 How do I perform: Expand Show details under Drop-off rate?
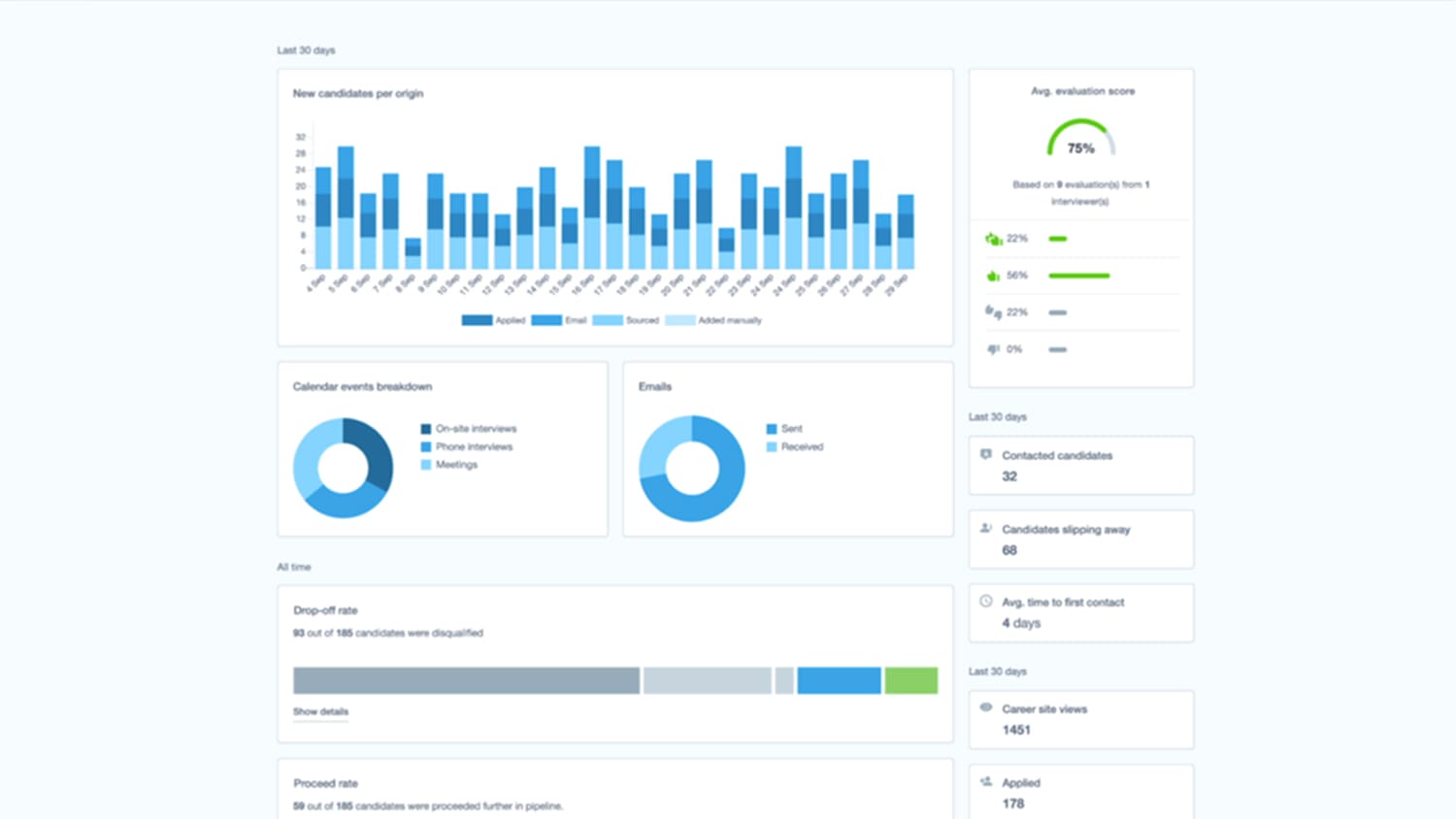[320, 711]
